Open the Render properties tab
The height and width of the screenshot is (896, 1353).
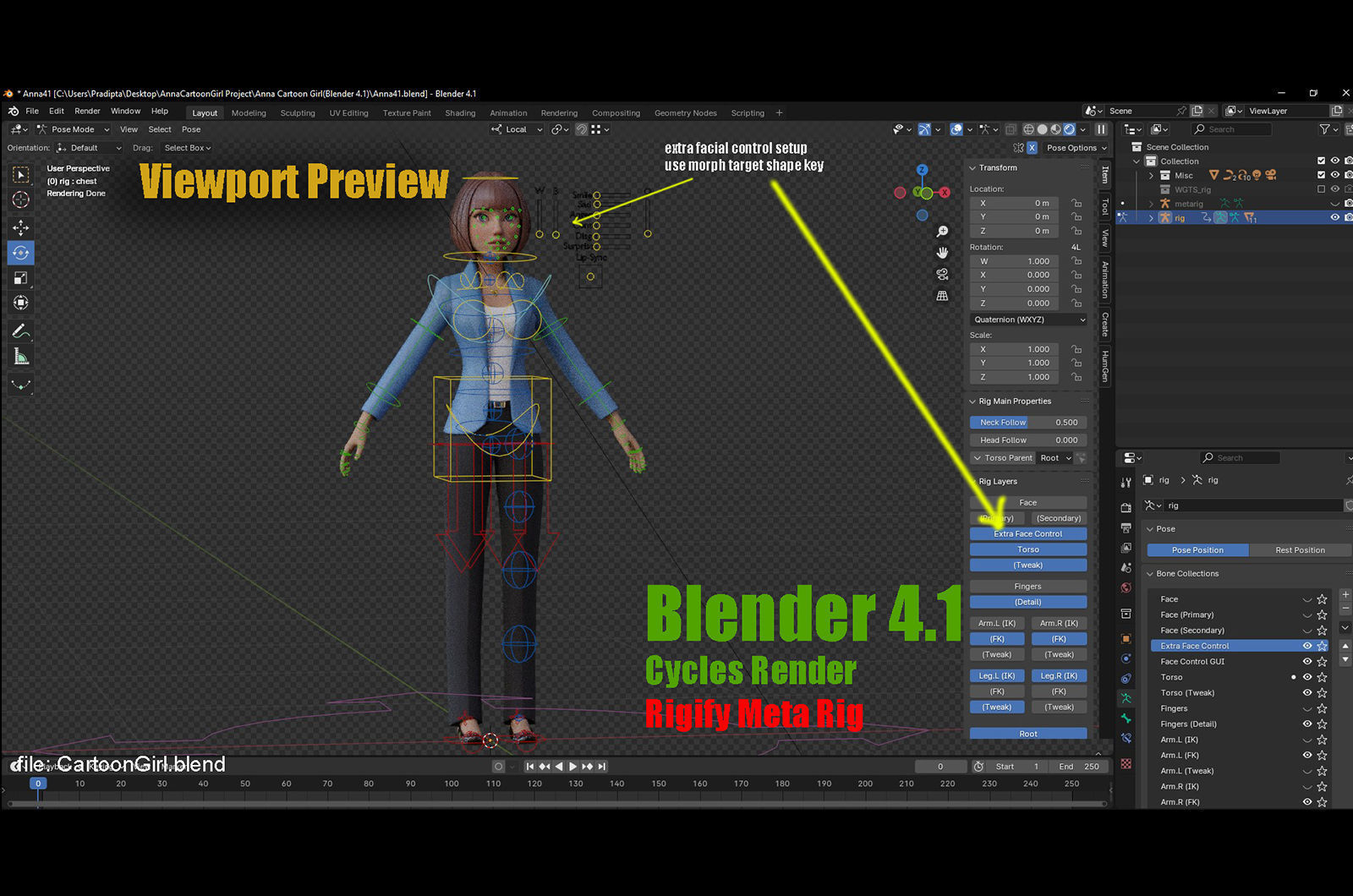pyautogui.click(x=1126, y=507)
